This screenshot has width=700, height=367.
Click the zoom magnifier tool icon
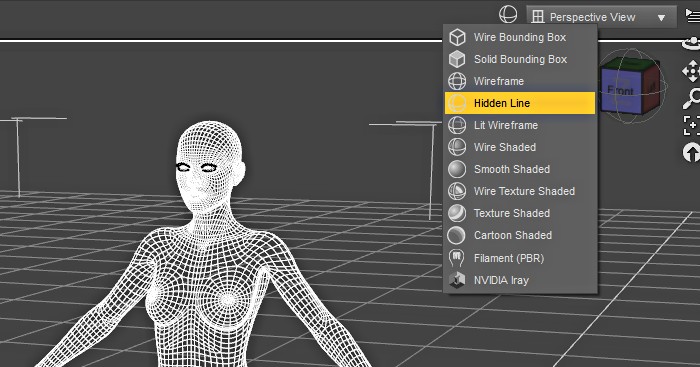coord(692,98)
